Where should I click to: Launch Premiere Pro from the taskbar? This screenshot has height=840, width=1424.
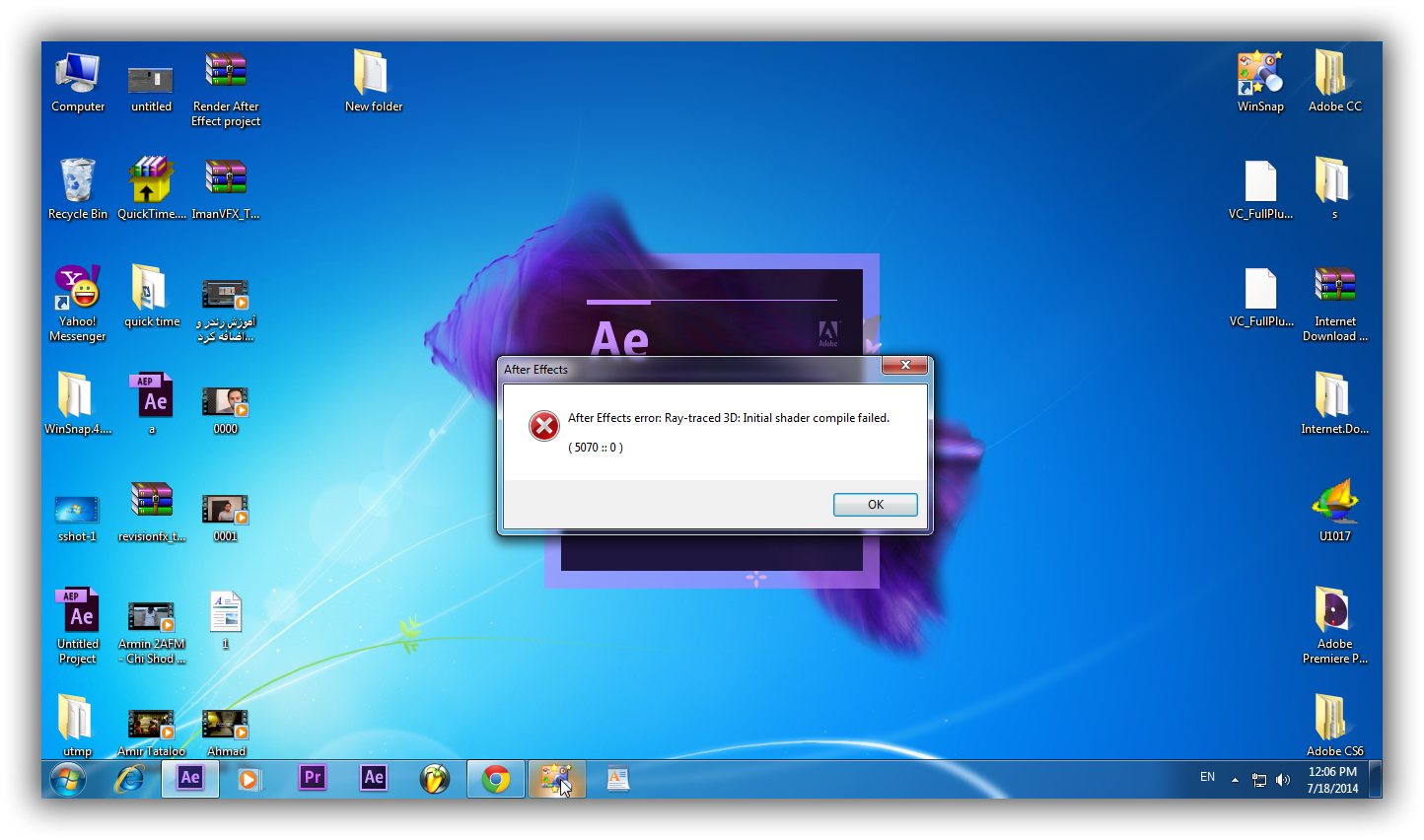coord(313,778)
